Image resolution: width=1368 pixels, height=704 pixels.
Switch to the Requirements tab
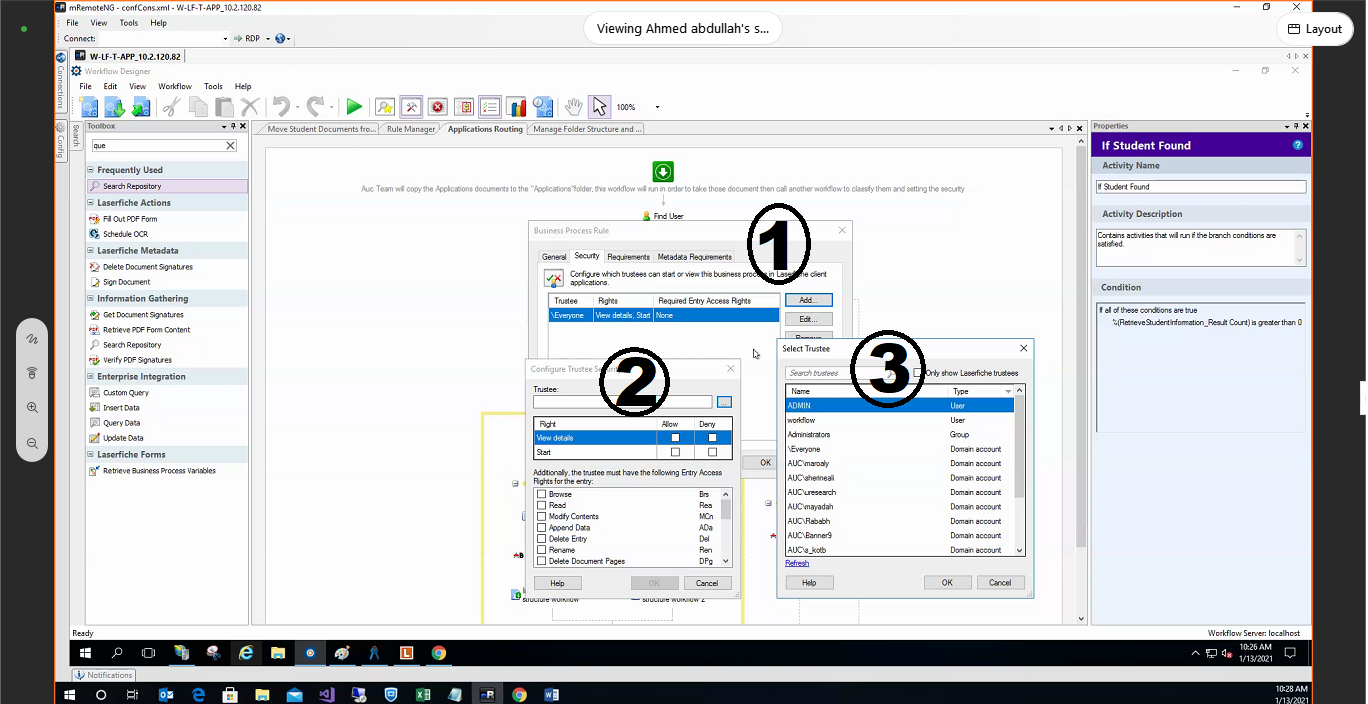point(628,257)
